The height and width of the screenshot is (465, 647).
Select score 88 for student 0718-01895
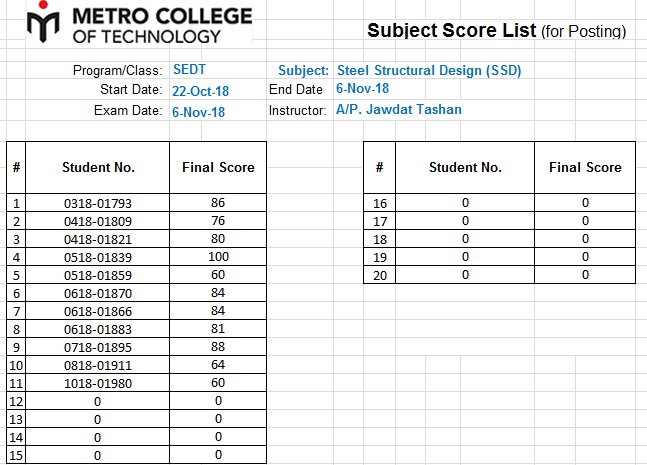pyautogui.click(x=218, y=347)
